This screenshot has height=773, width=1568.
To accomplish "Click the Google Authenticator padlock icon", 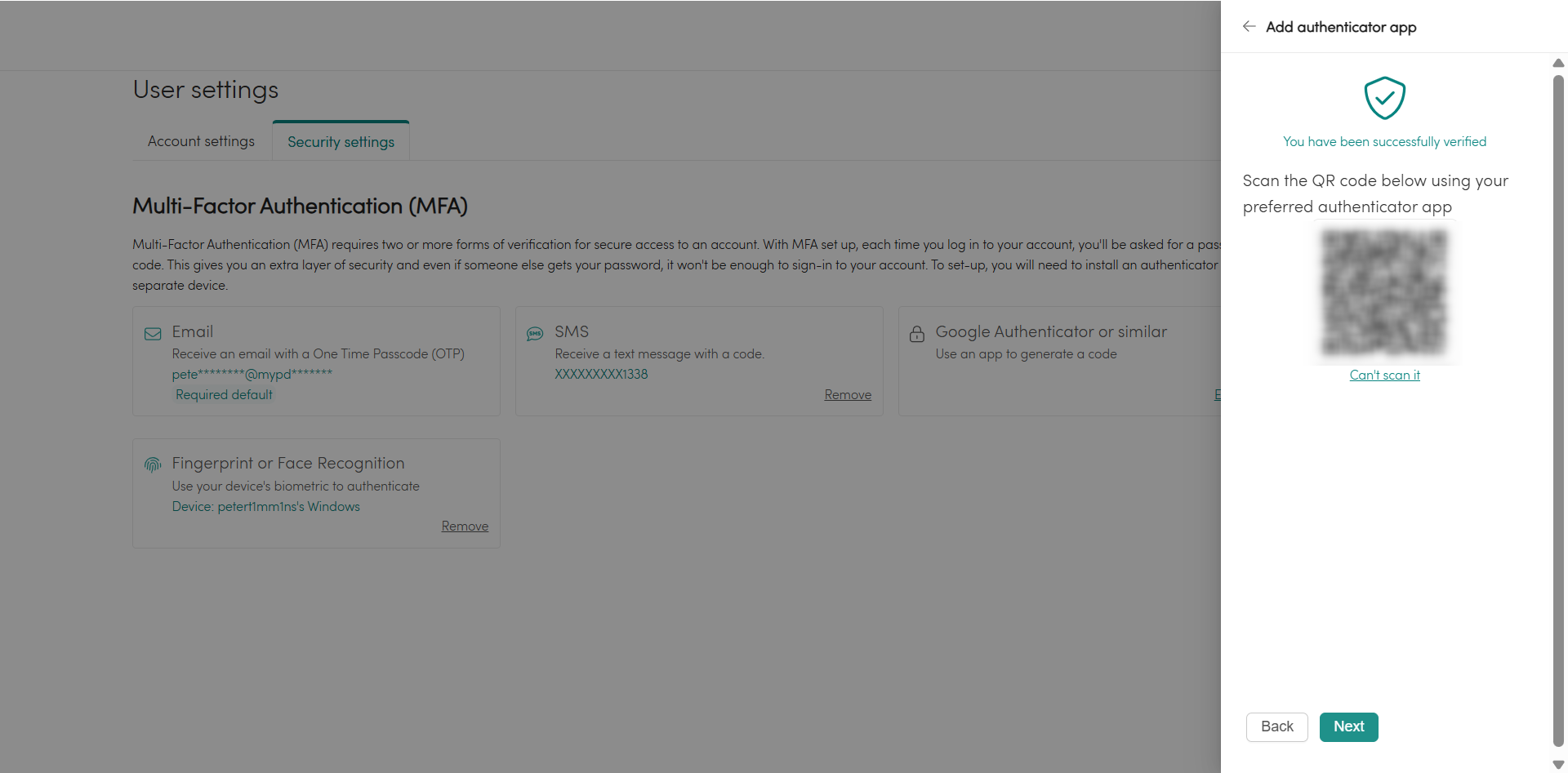I will (917, 333).
